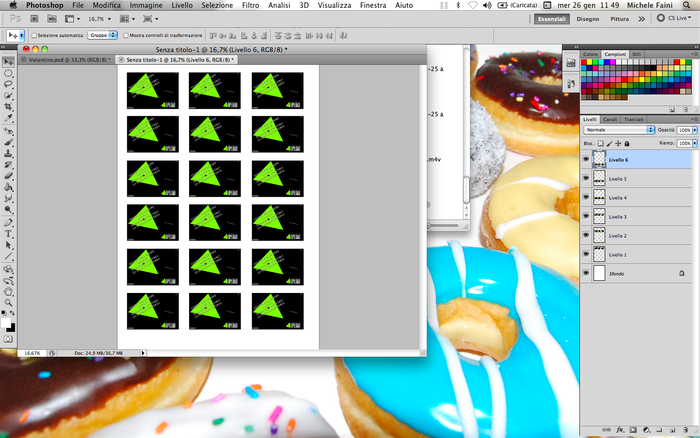Select the Zoom tool in toolbox

[8, 303]
